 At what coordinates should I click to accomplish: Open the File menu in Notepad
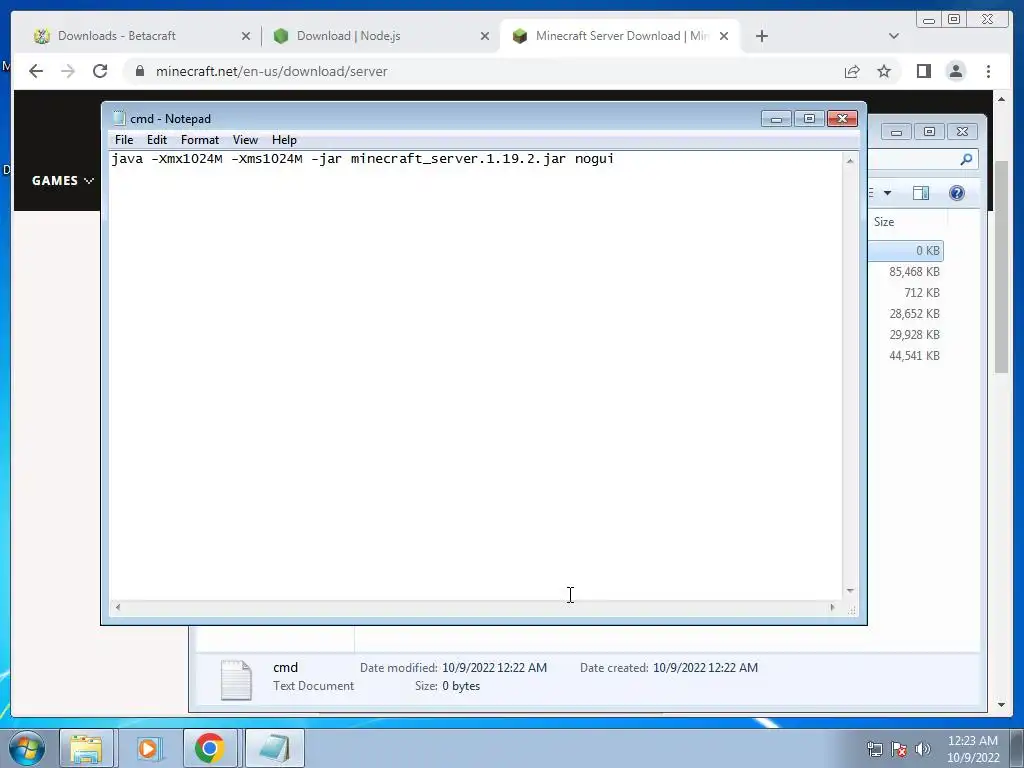point(123,140)
